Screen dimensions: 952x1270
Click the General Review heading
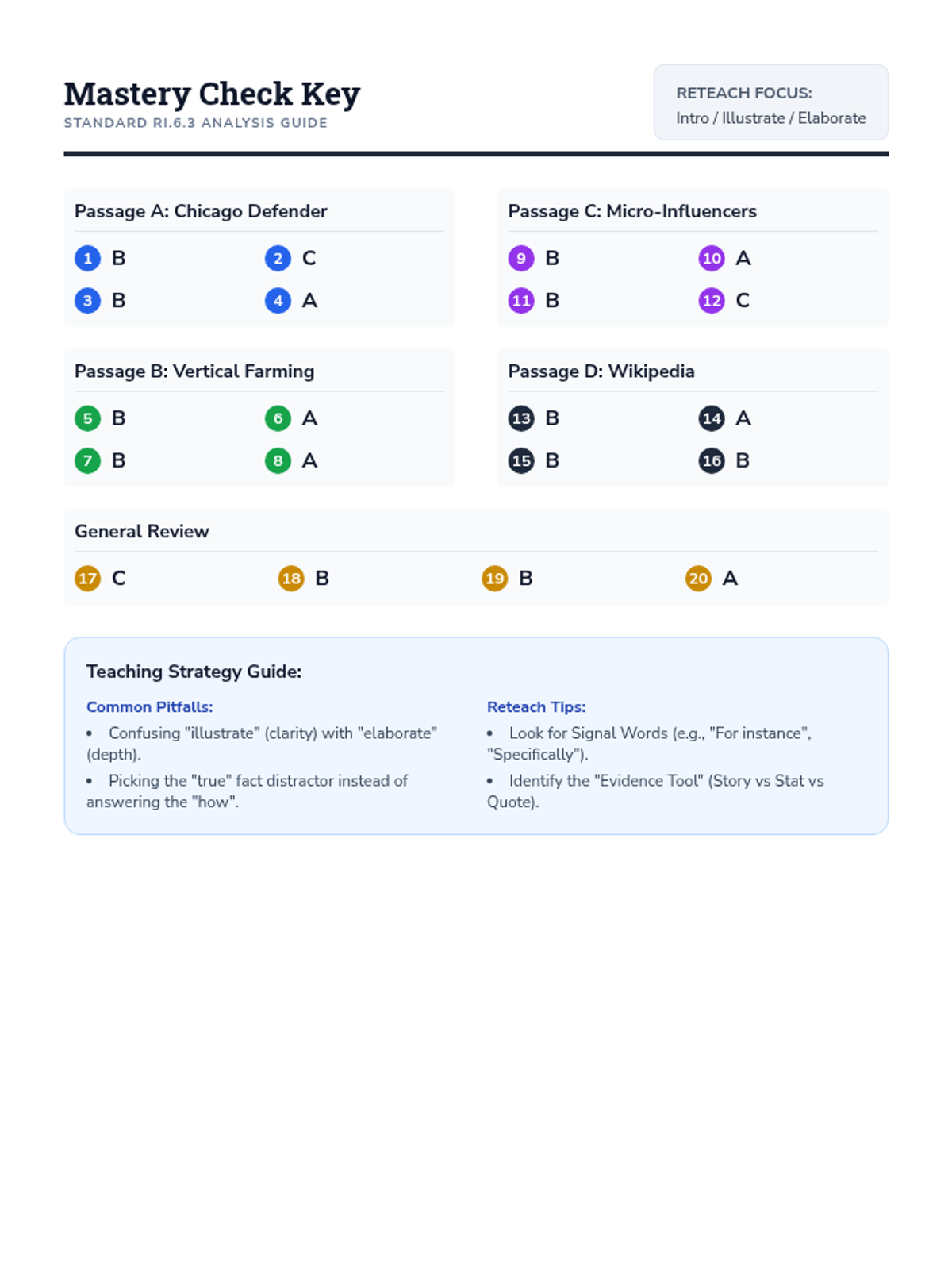click(x=142, y=532)
